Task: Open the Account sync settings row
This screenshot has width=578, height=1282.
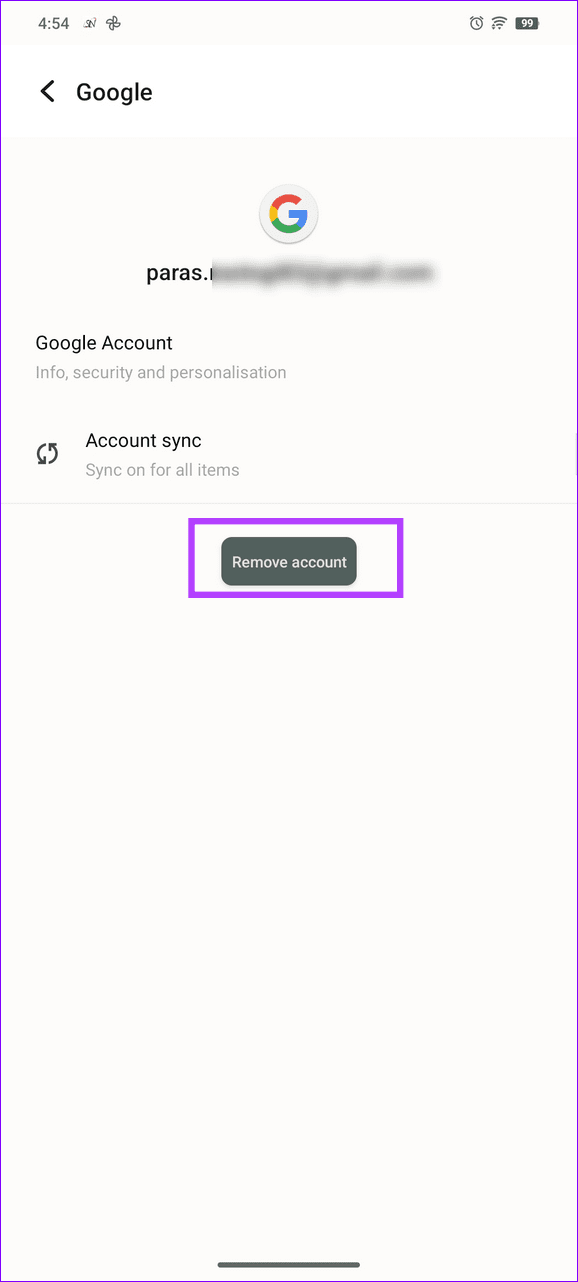Action: click(x=289, y=454)
